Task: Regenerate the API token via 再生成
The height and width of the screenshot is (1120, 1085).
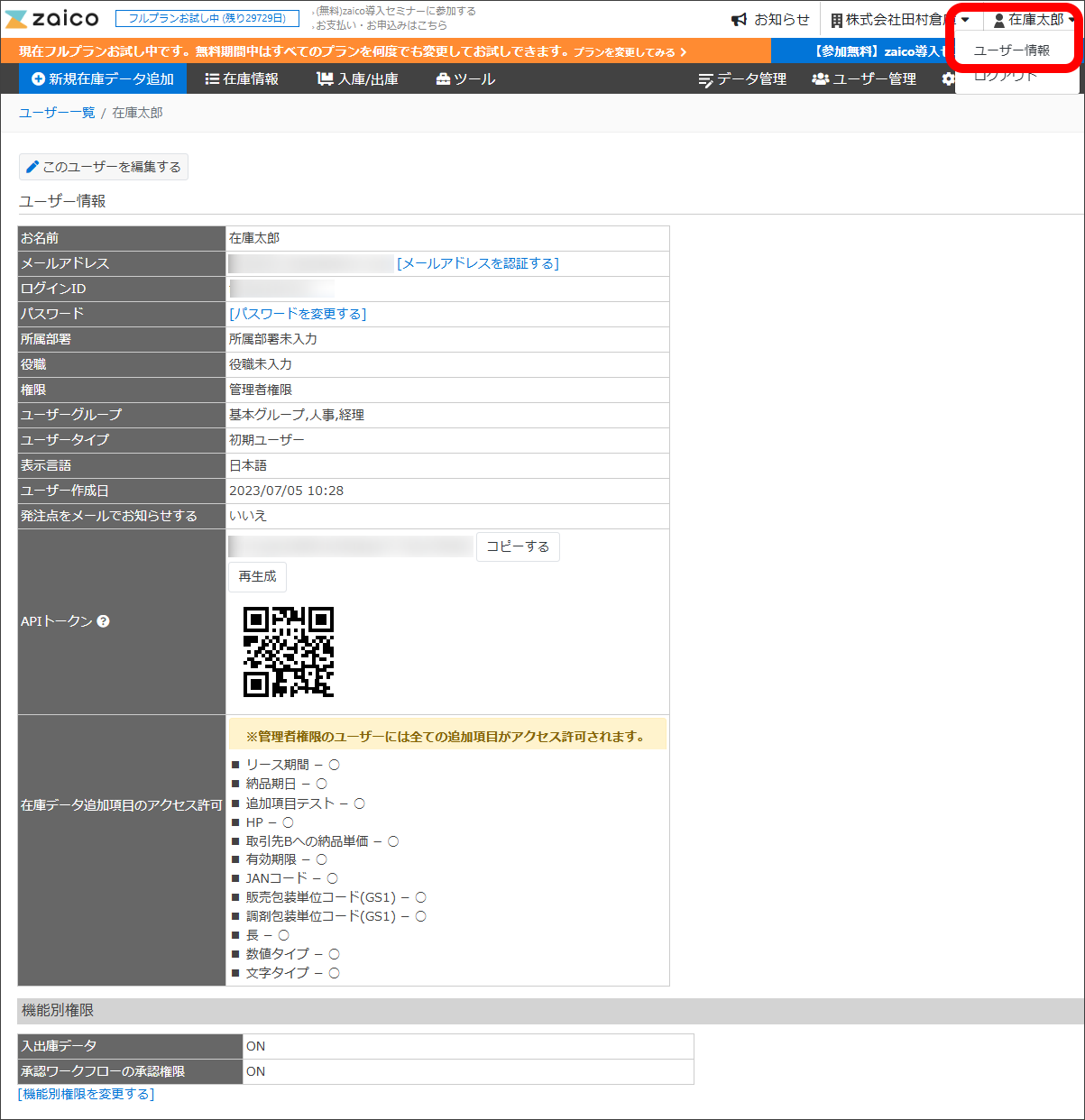Action: (x=257, y=577)
